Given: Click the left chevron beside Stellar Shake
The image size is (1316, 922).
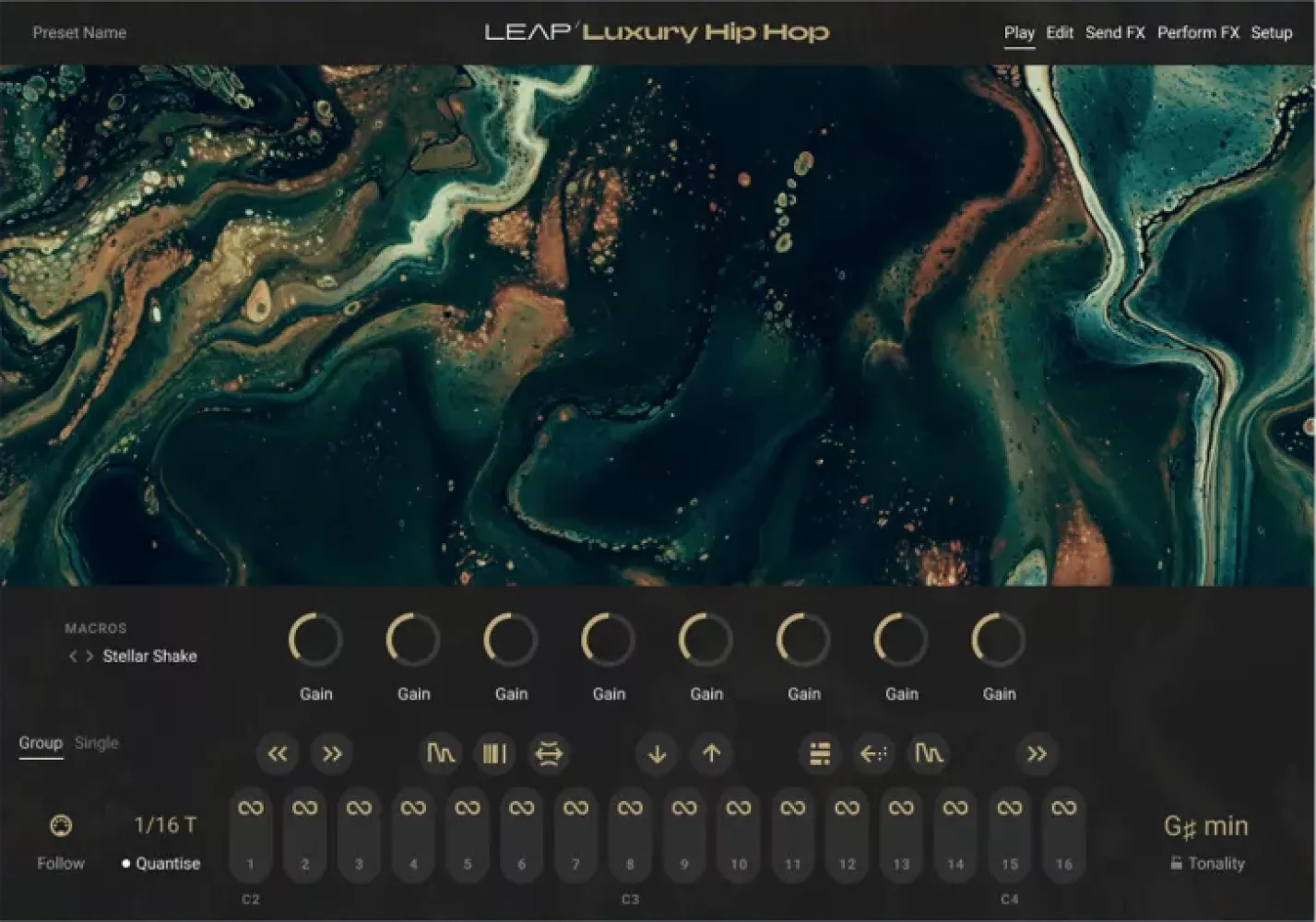Looking at the screenshot, I should [x=72, y=656].
